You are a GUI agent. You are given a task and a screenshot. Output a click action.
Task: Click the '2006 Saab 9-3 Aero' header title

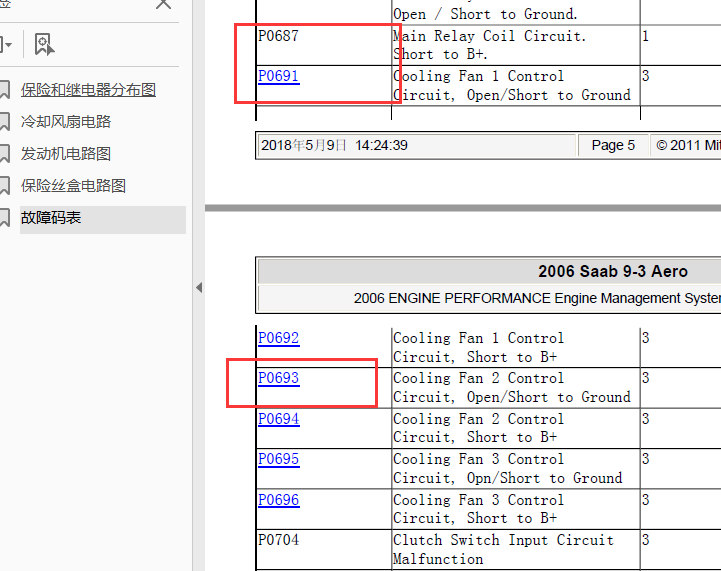tap(613, 271)
